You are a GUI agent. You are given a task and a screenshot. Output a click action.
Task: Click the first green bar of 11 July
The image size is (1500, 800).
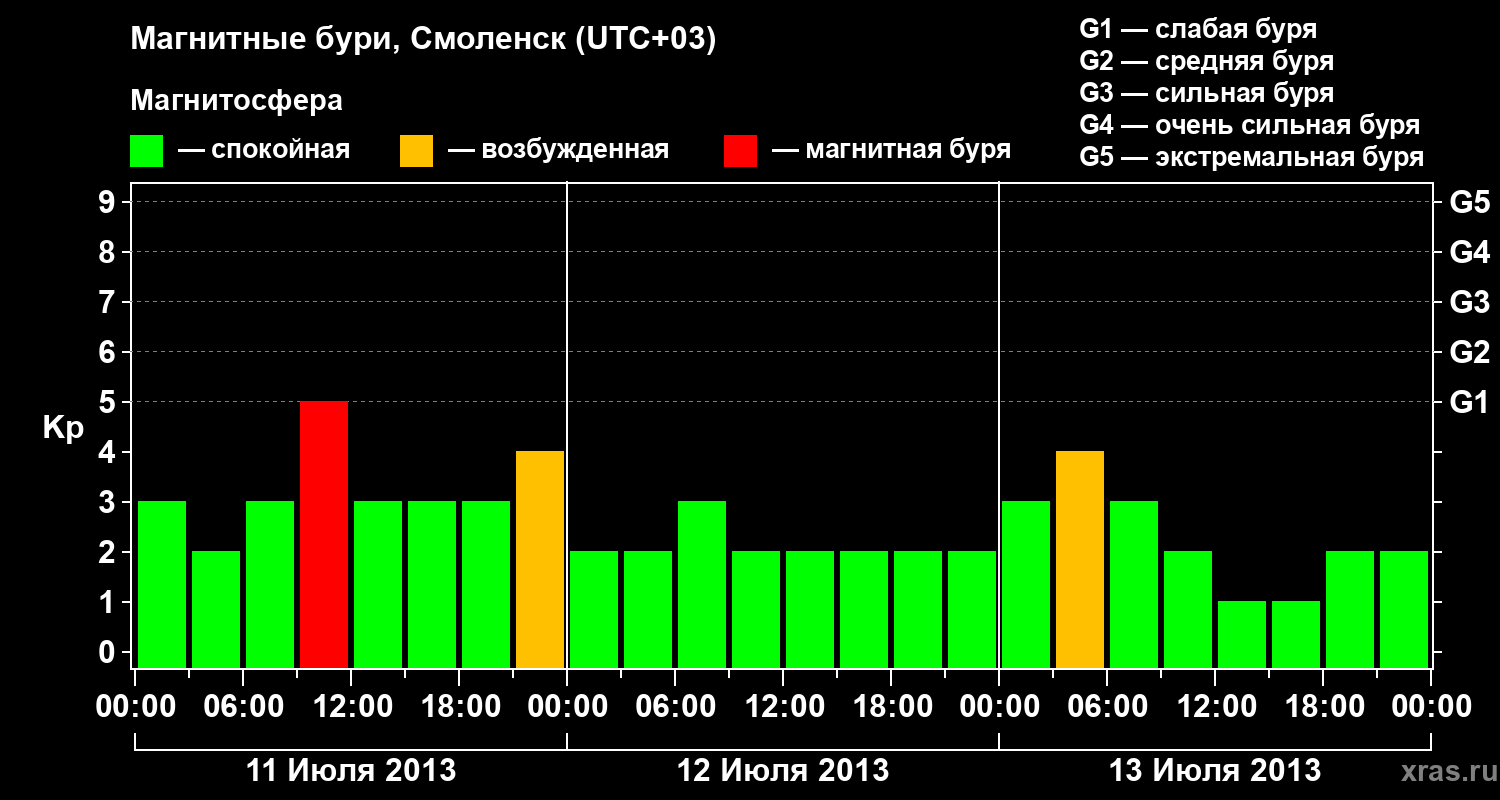coord(162,584)
